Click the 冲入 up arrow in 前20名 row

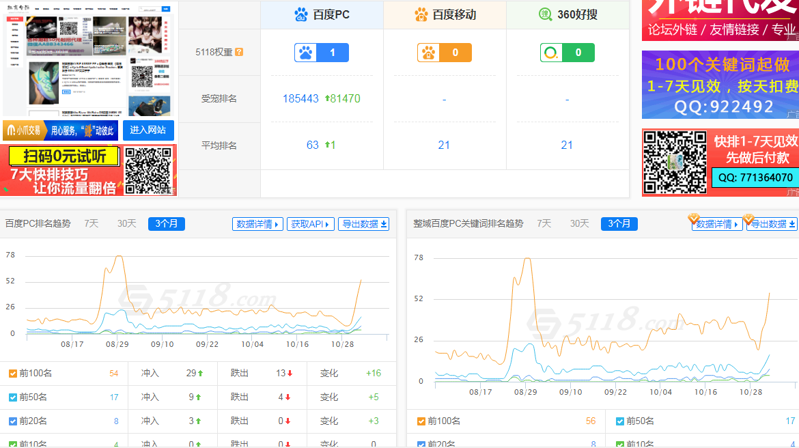point(198,421)
